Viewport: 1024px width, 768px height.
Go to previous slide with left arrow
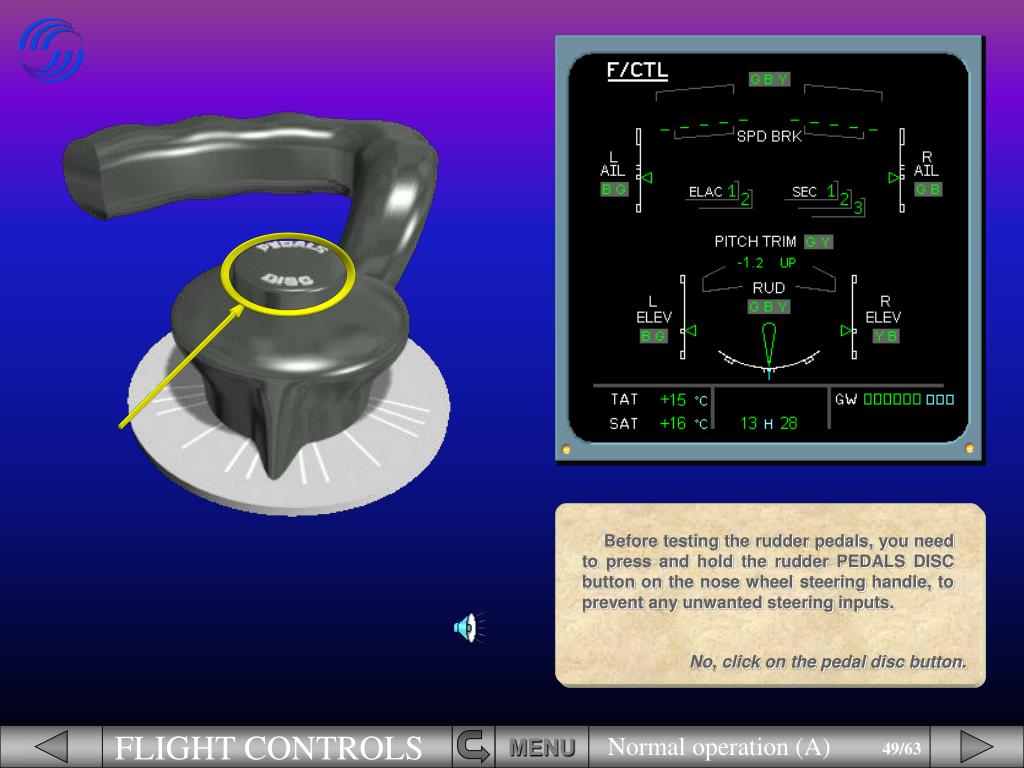51,747
